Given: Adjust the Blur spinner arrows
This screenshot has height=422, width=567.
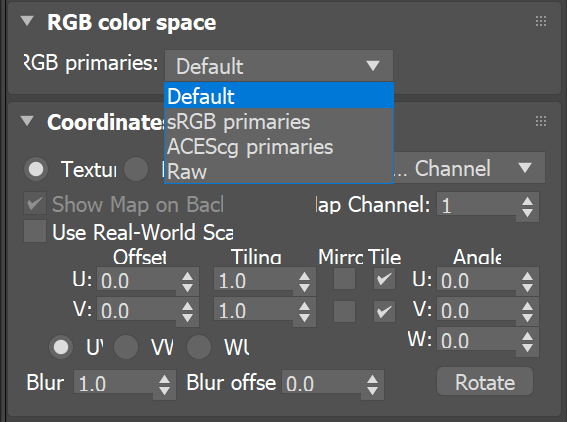Looking at the screenshot, I should click(165, 384).
